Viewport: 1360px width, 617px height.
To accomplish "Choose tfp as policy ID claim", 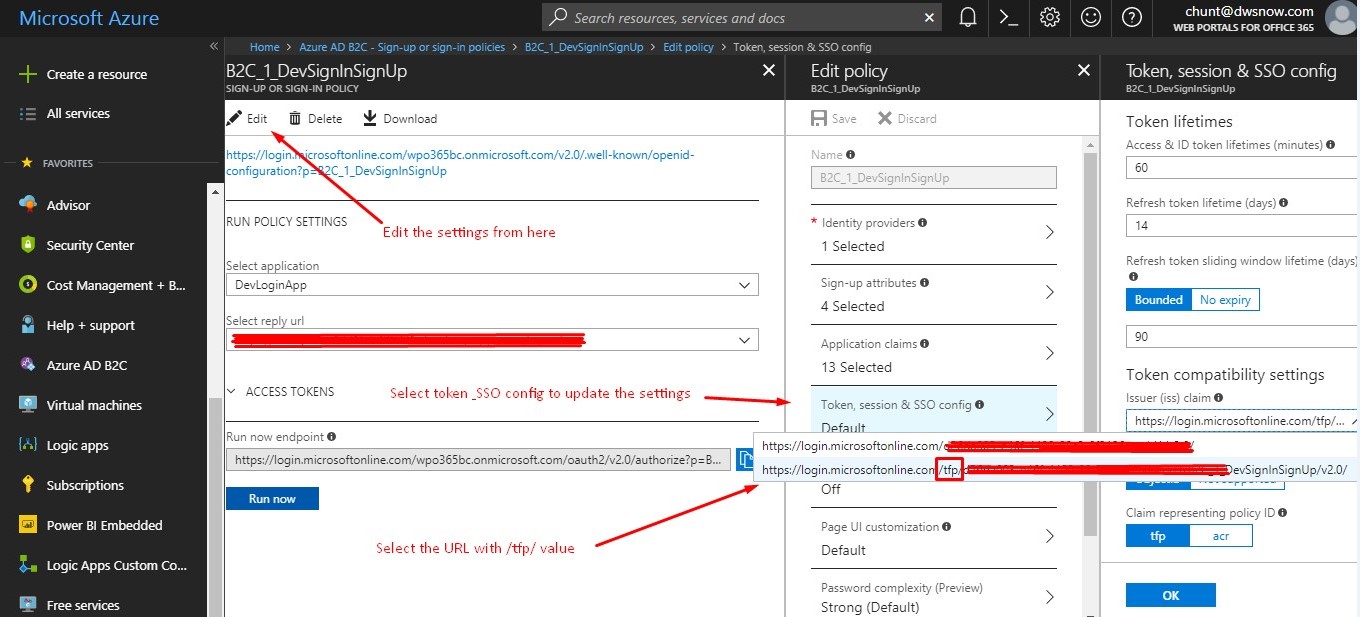I will (x=1157, y=536).
